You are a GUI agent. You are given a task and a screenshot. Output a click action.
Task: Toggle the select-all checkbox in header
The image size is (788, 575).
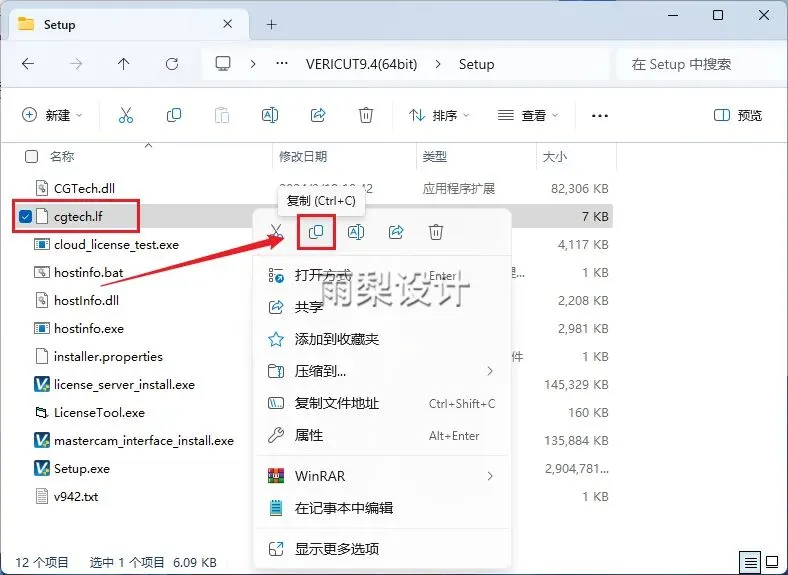(x=31, y=157)
